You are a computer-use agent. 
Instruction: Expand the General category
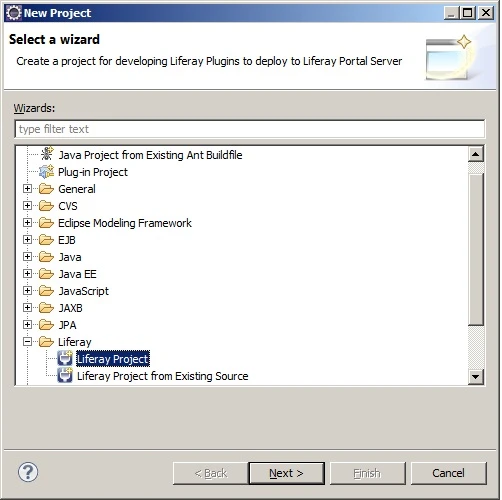27,189
